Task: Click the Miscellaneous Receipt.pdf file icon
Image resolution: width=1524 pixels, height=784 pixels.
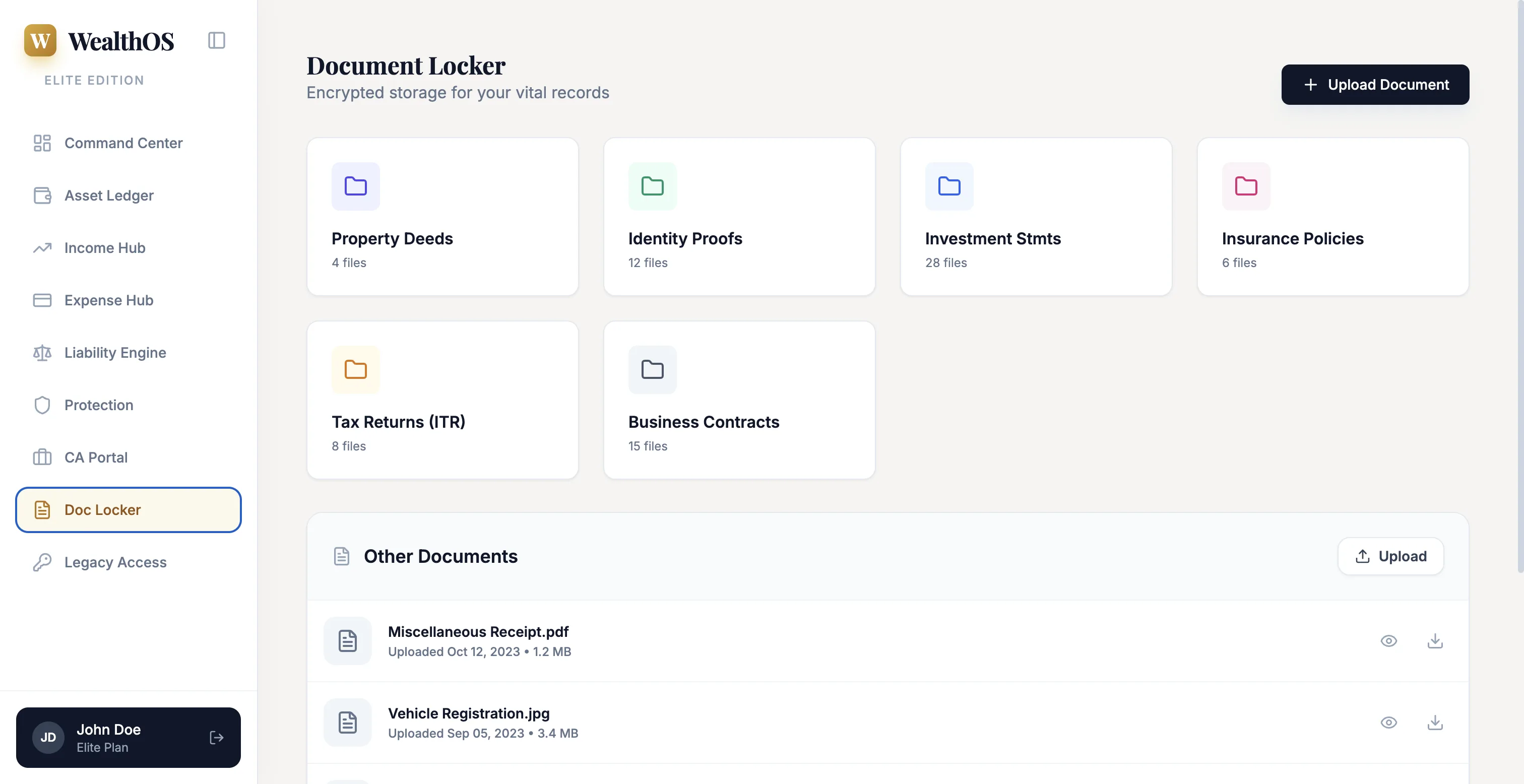Action: click(347, 641)
